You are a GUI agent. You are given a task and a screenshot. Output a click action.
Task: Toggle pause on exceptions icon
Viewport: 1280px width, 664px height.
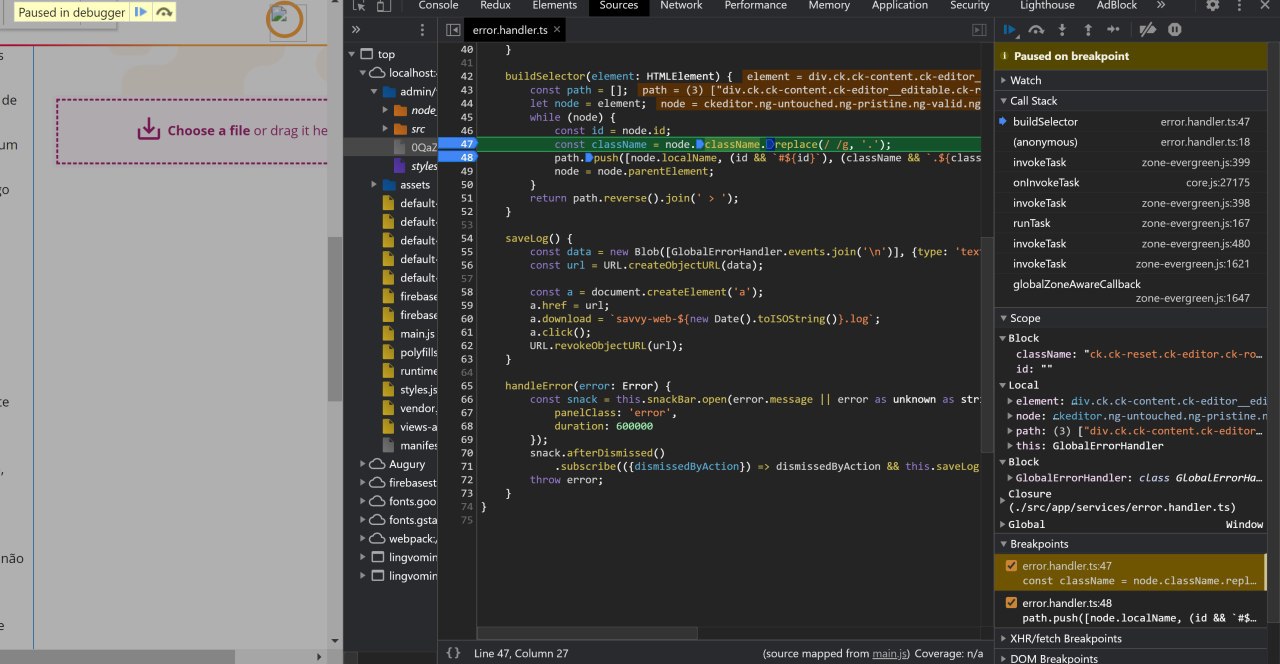[x=1175, y=30]
